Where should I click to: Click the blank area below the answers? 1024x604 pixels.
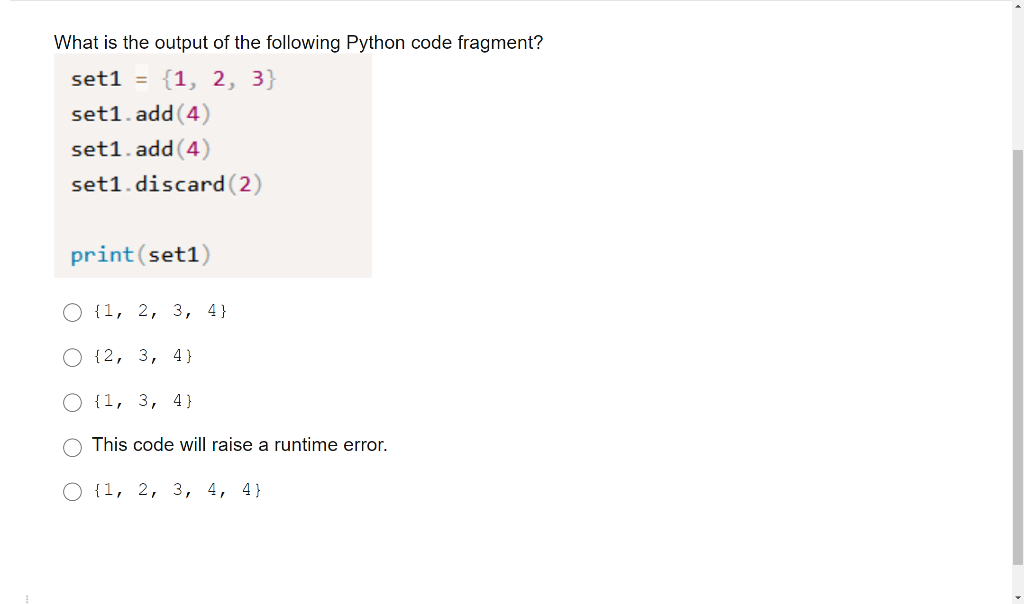[400, 550]
